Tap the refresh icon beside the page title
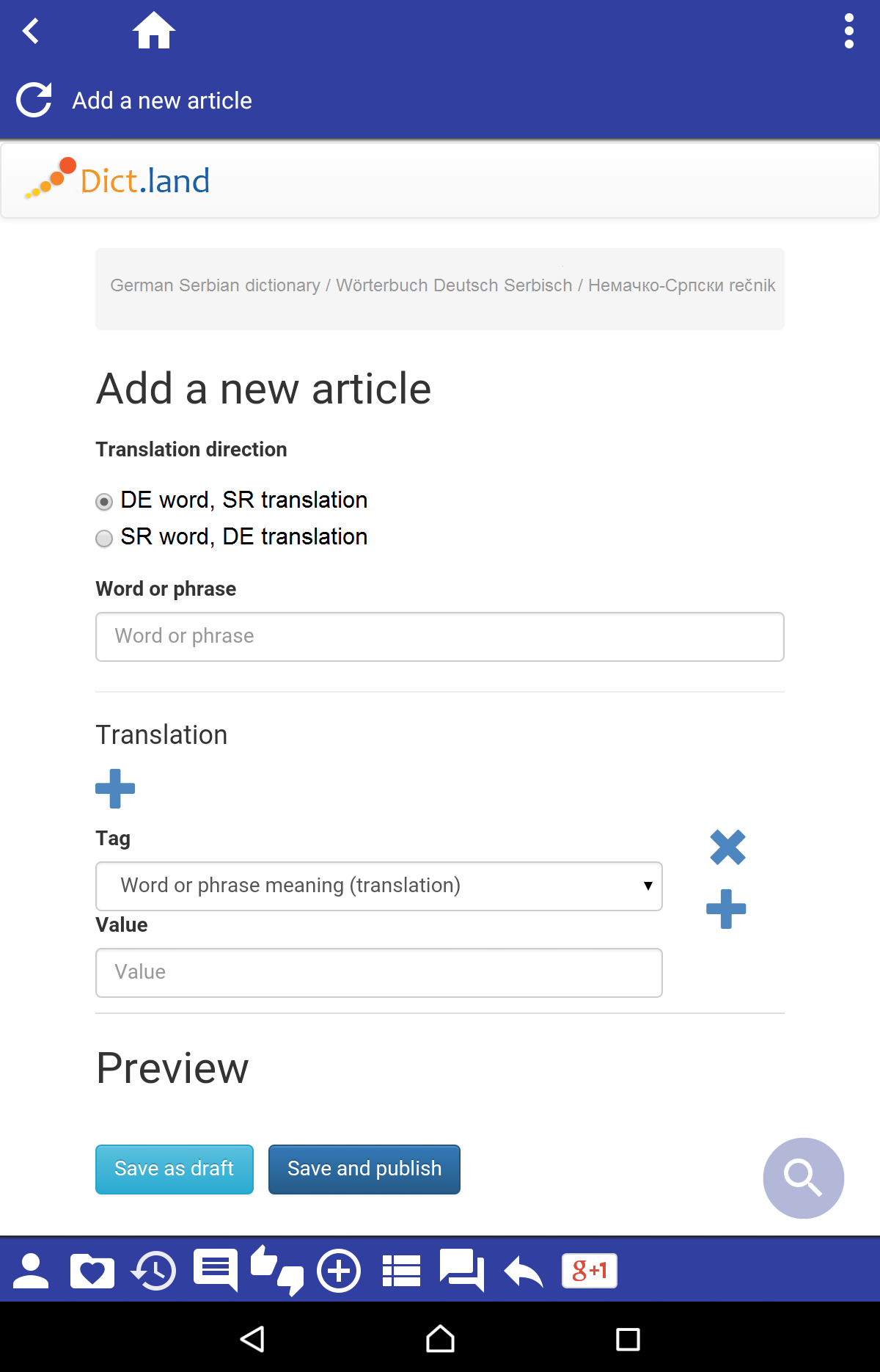Screen dimensions: 880x1372 coord(34,101)
